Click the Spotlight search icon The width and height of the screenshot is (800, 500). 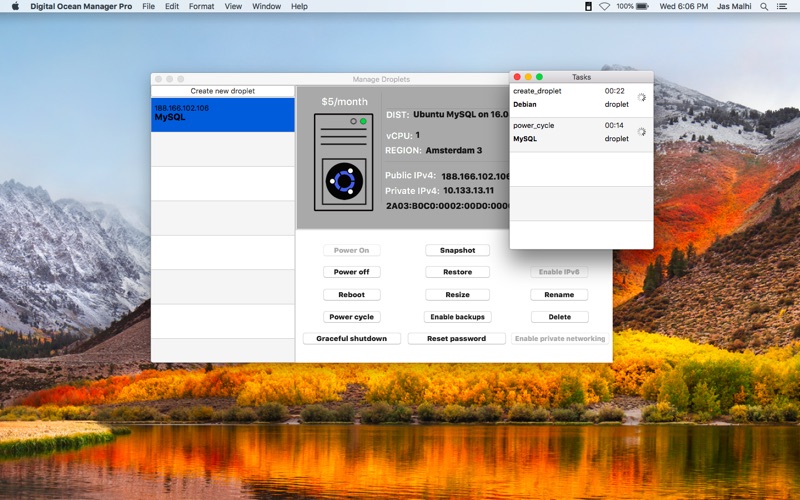tap(764, 6)
